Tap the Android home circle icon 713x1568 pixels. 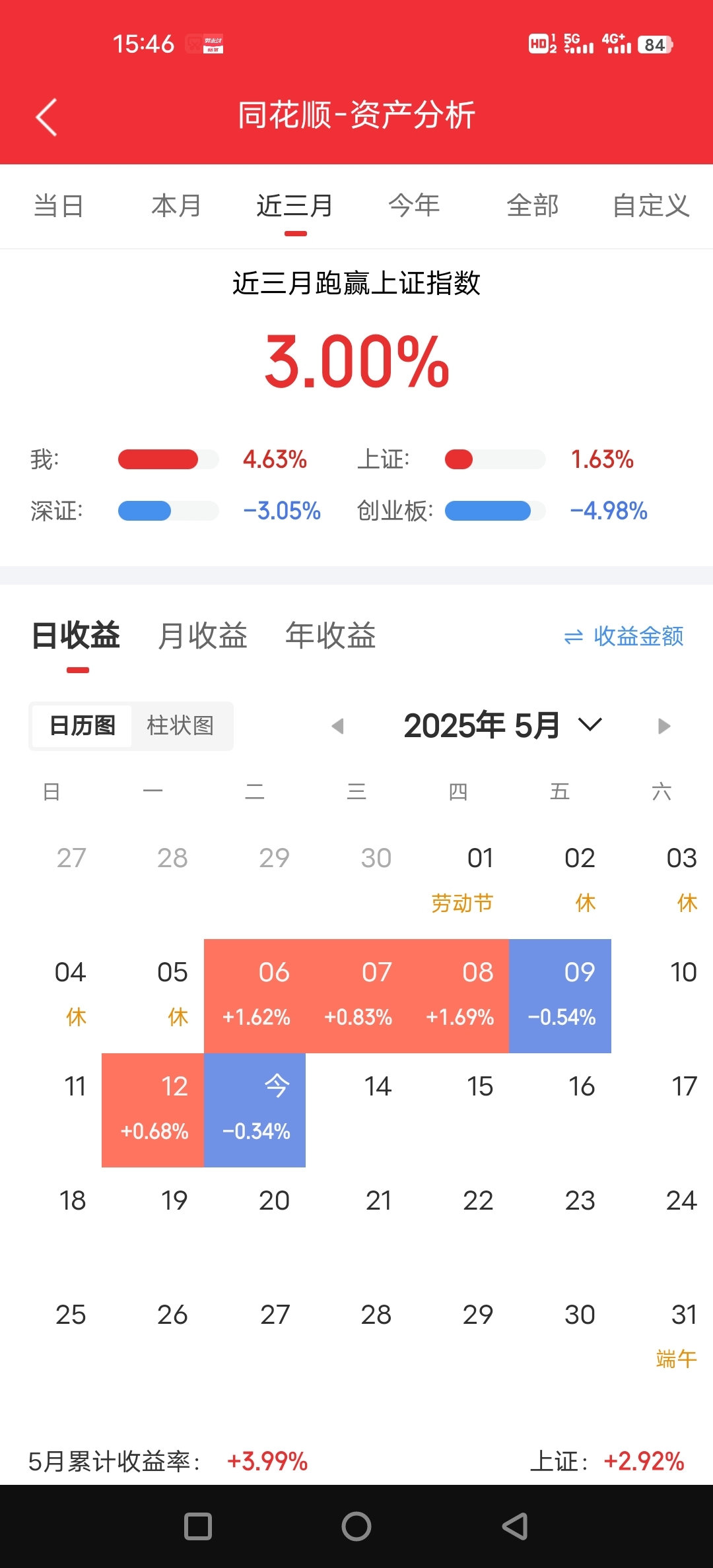click(x=356, y=1526)
